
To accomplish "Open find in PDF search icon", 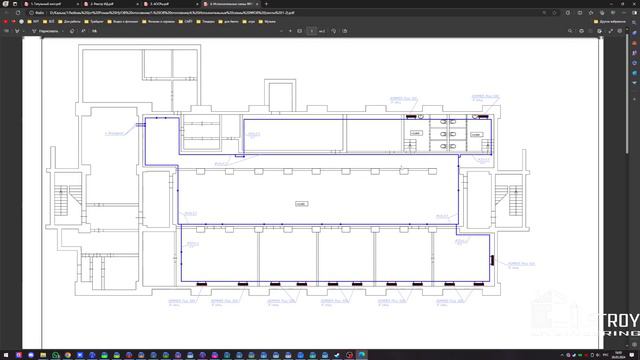I will click(x=570, y=31).
